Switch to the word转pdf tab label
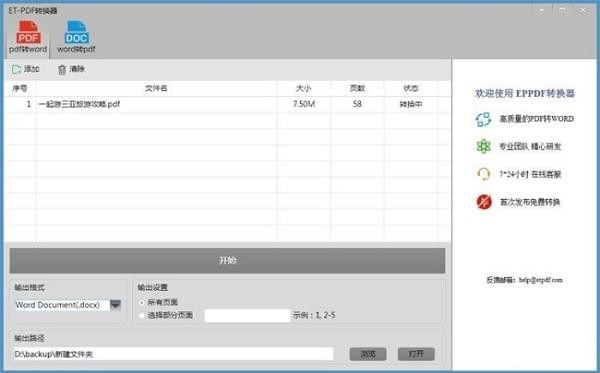Image resolution: width=600 pixels, height=373 pixels. tap(76, 49)
